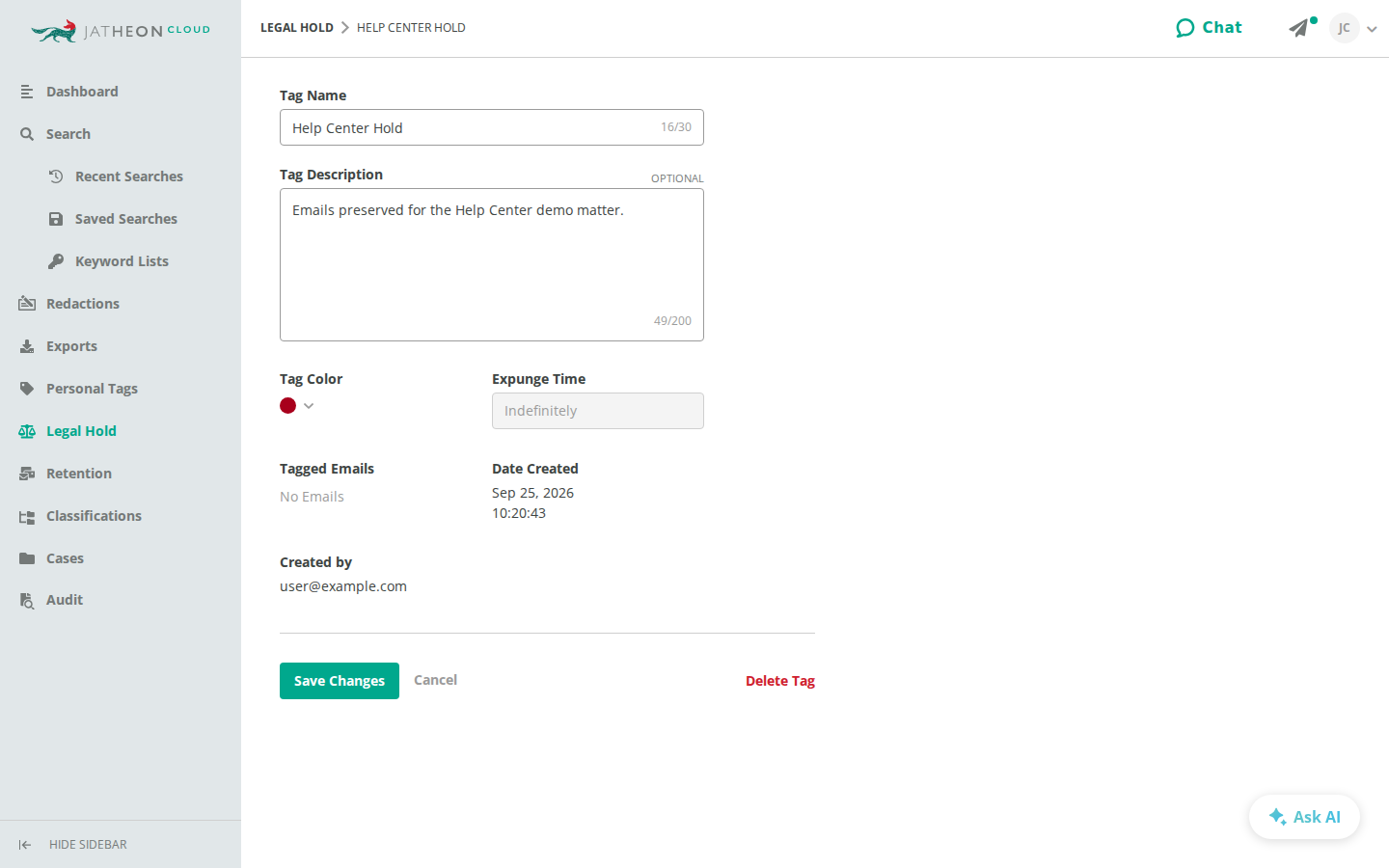Open the Dashboard menu item
The image size is (1389, 868).
click(x=82, y=92)
